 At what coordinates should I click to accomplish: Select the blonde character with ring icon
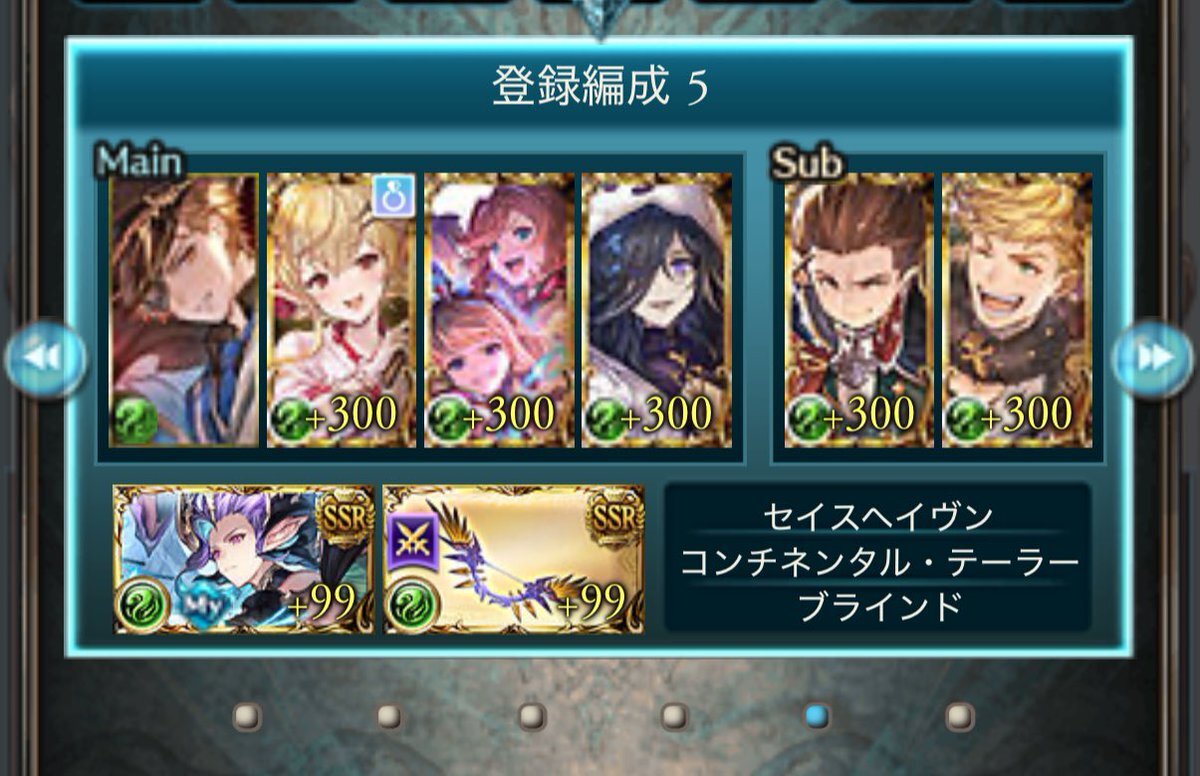tap(341, 310)
